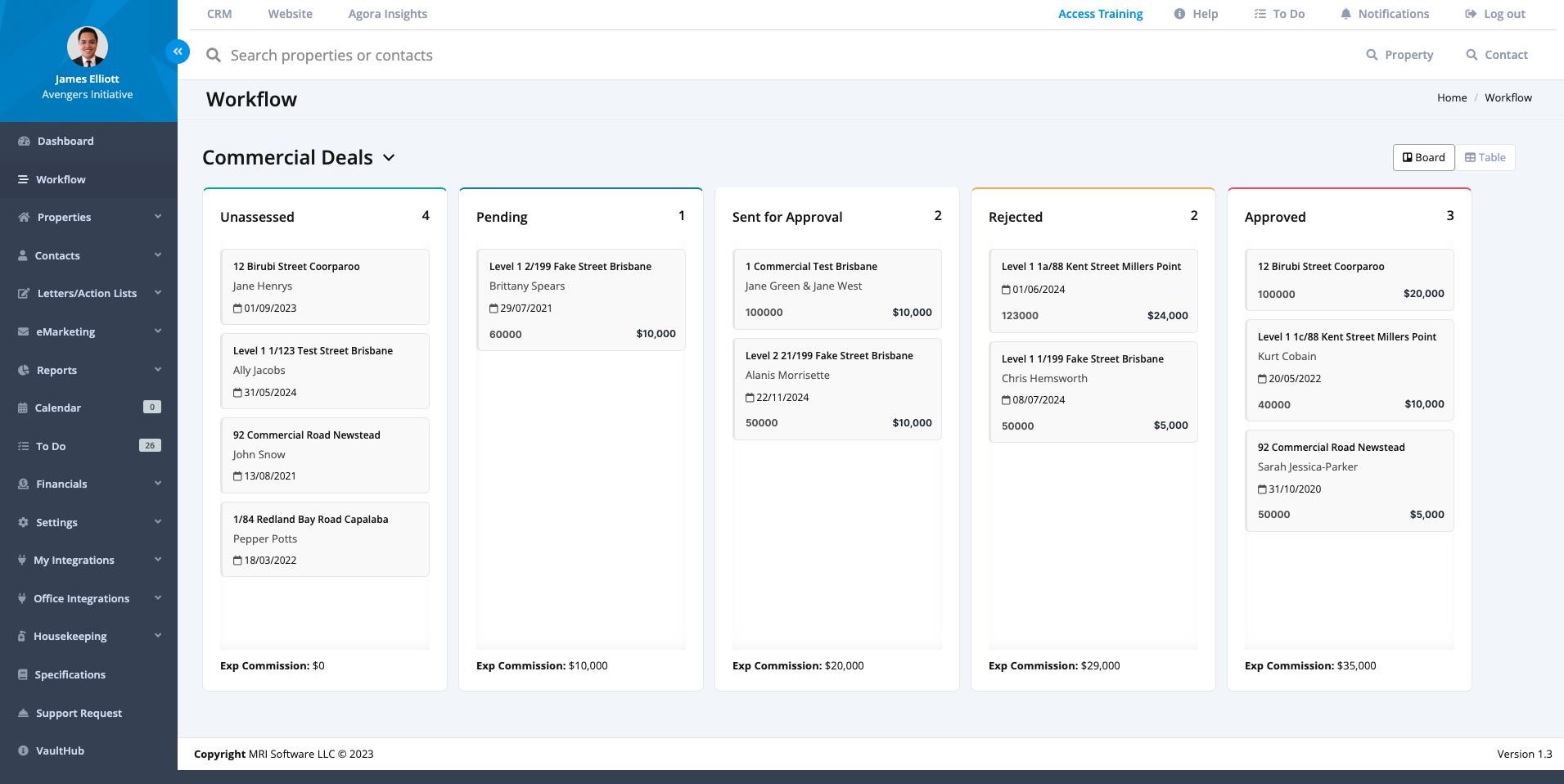Image resolution: width=1564 pixels, height=784 pixels.
Task: Expand the Settings submenu chevron
Action: pyautogui.click(x=158, y=522)
